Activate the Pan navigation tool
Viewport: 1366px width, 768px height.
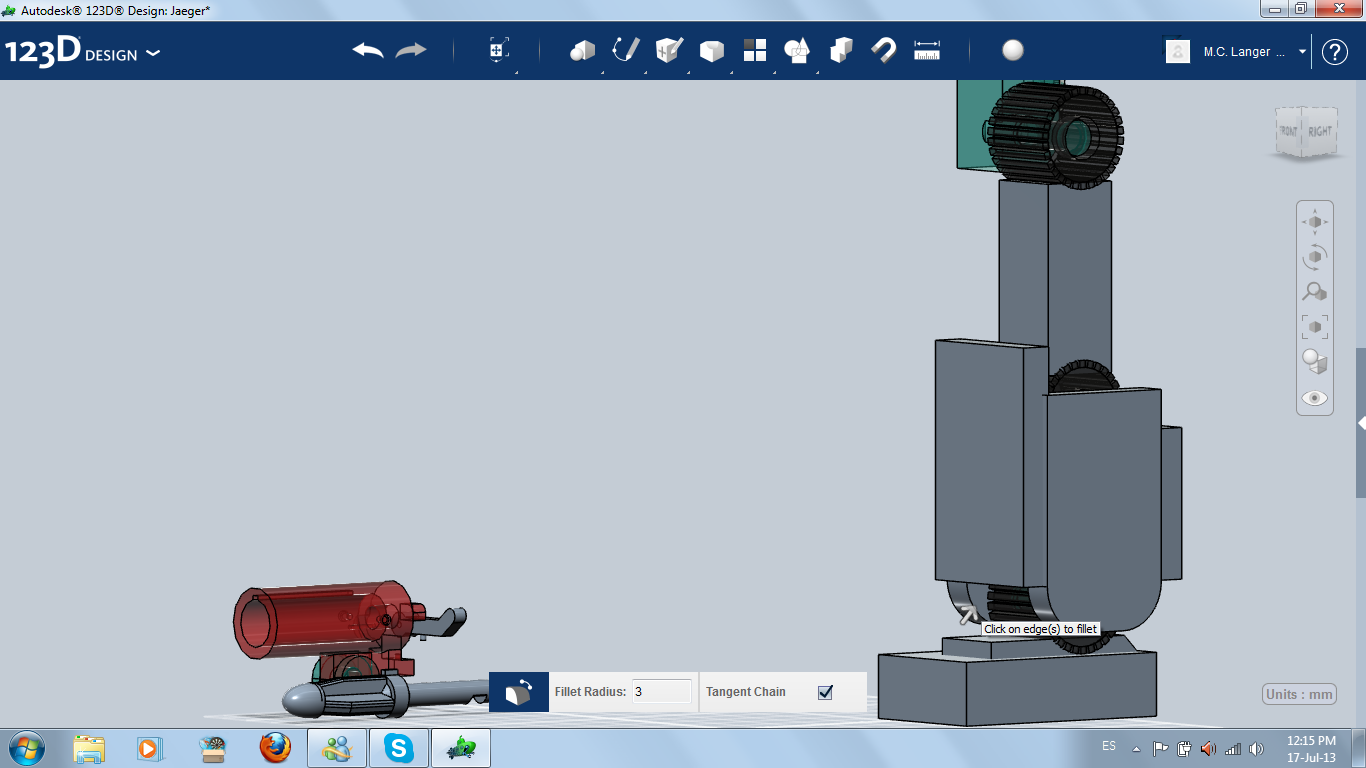[1315, 222]
